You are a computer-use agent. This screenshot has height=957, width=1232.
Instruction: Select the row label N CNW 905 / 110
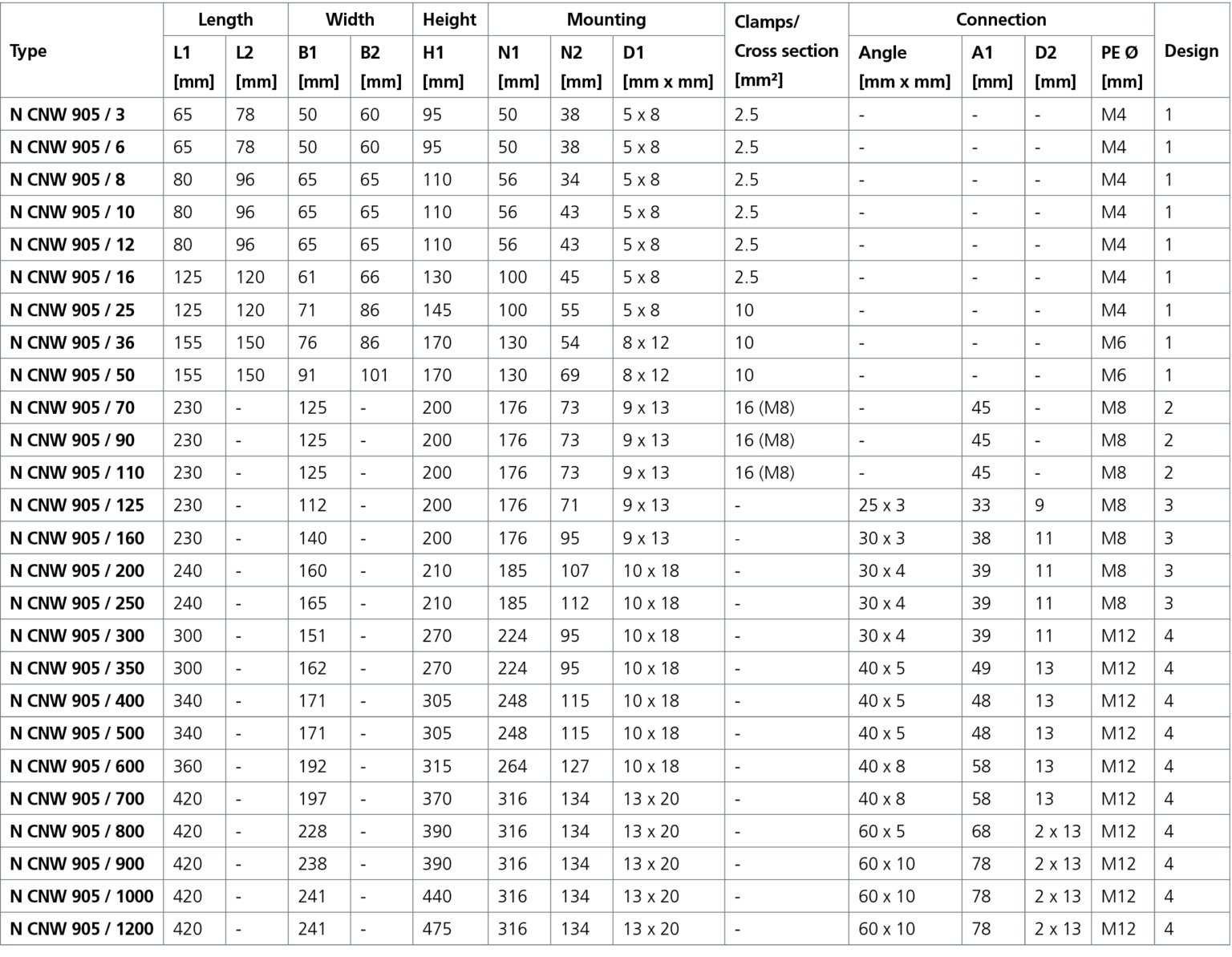(x=77, y=472)
